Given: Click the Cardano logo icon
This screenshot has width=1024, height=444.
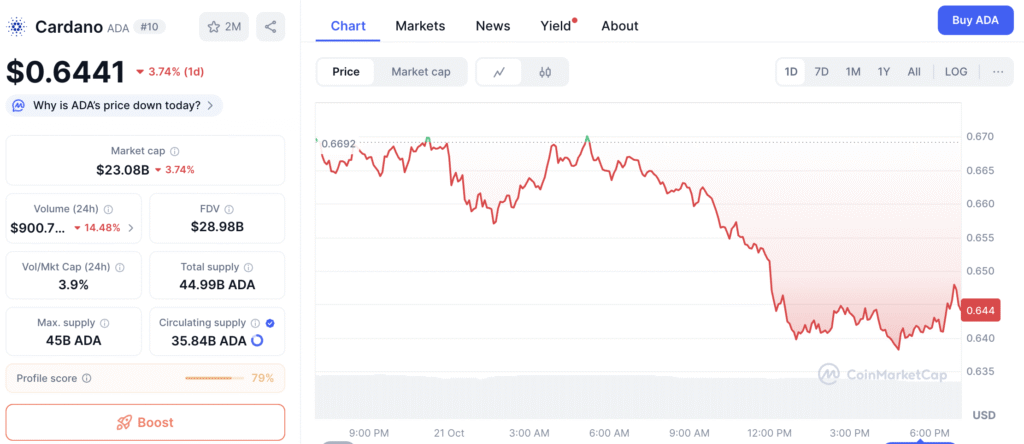Looking at the screenshot, I should [x=17, y=27].
